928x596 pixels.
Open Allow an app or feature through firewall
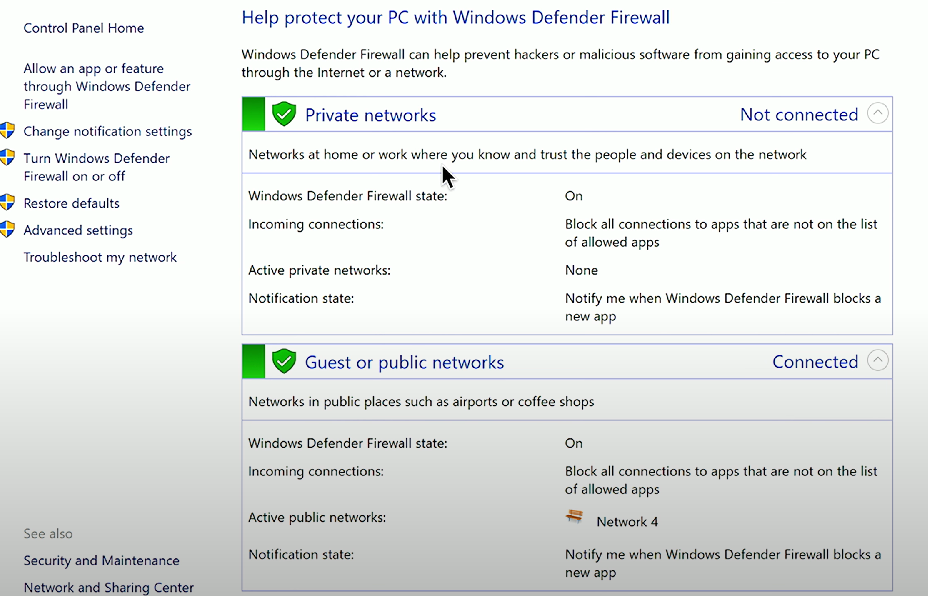pos(107,86)
